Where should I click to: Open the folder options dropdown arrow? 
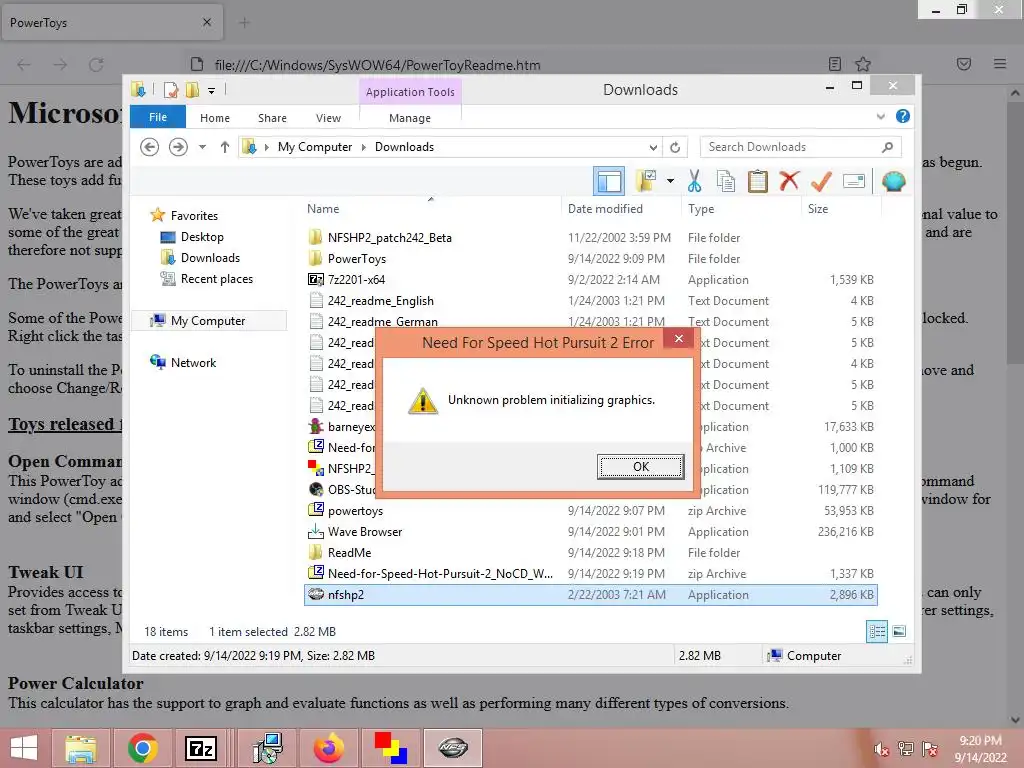click(670, 181)
